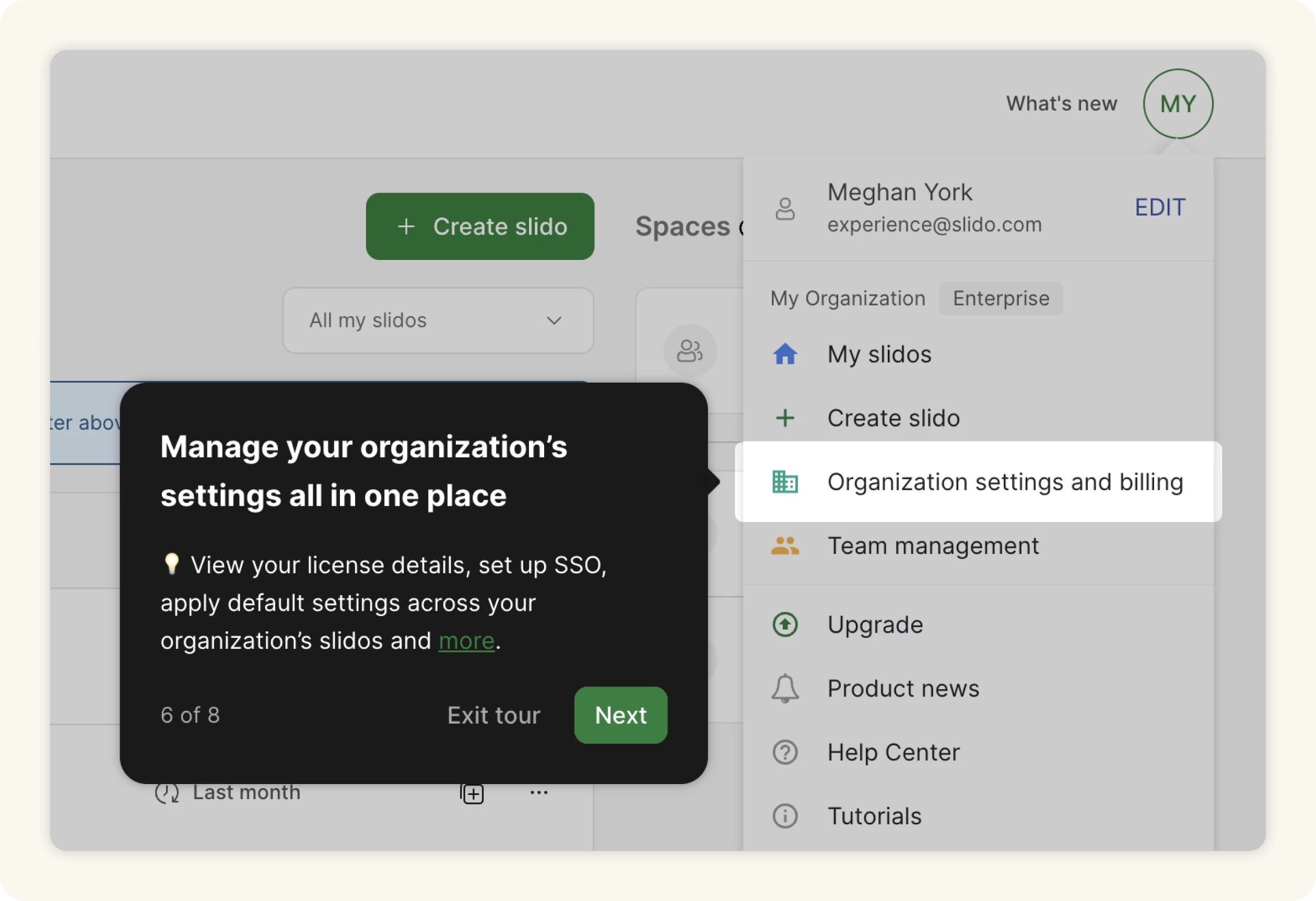Click the green plus icon in the menu
Viewport: 1316px width, 901px height.
(785, 418)
